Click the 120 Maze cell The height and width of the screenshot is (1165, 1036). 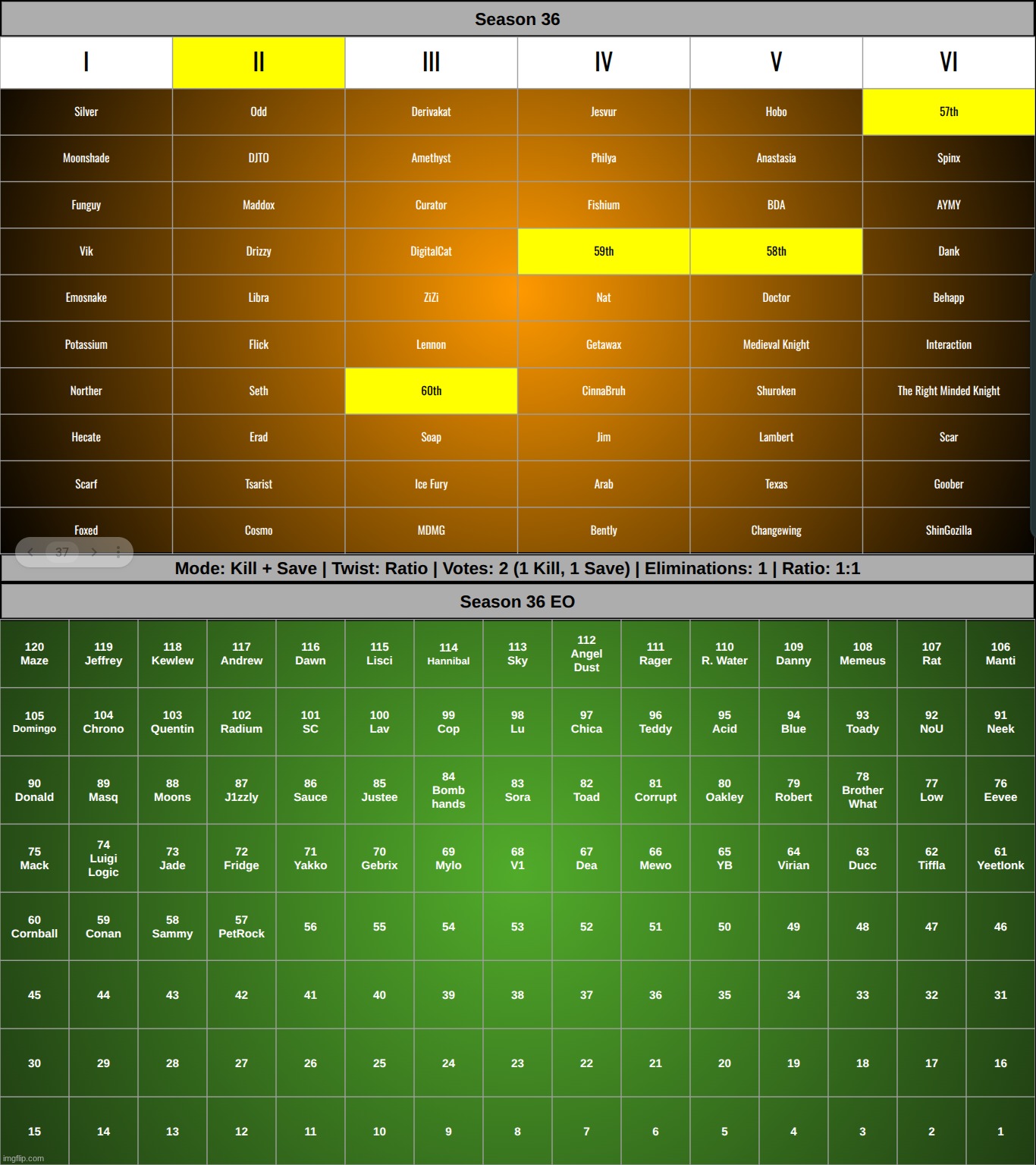[34, 653]
